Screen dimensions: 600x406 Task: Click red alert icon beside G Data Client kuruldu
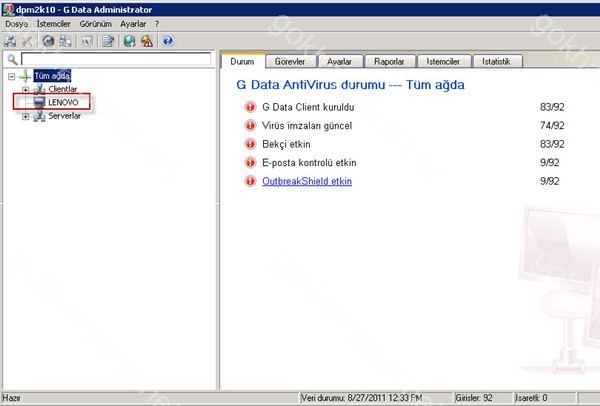pos(249,106)
